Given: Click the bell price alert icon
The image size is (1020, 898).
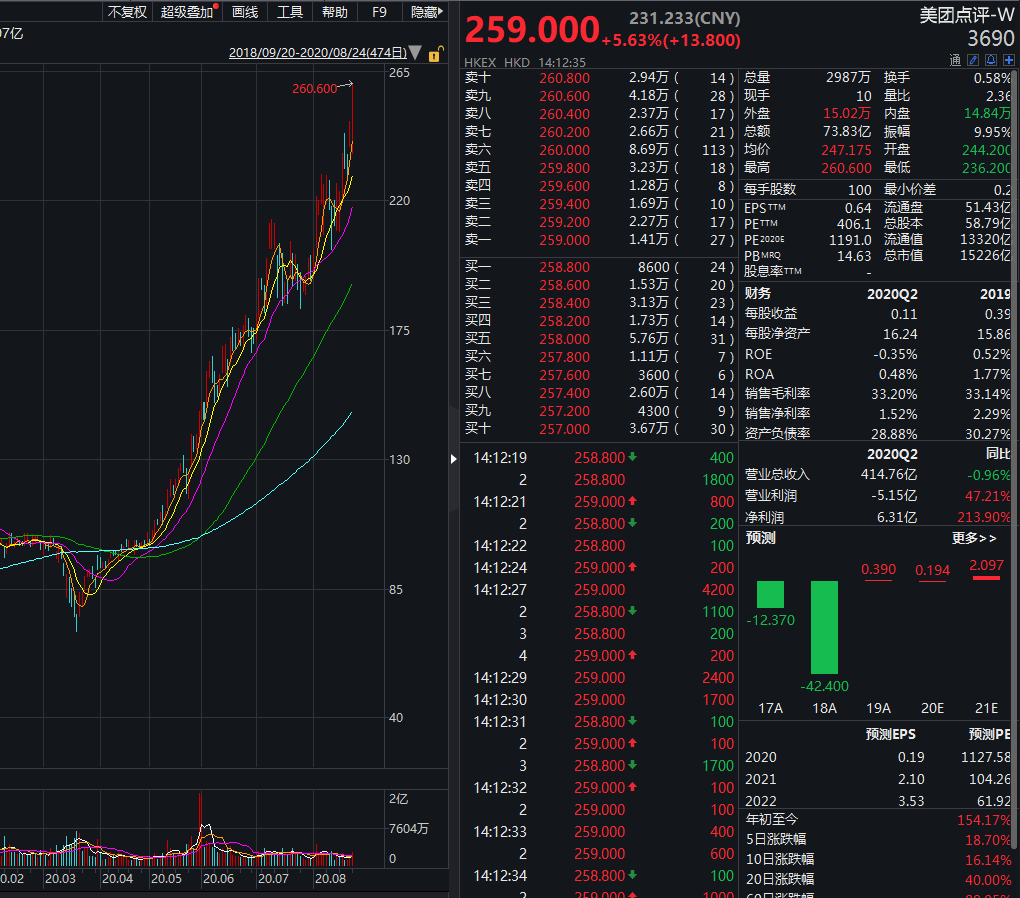Looking at the screenshot, I should point(991,60).
